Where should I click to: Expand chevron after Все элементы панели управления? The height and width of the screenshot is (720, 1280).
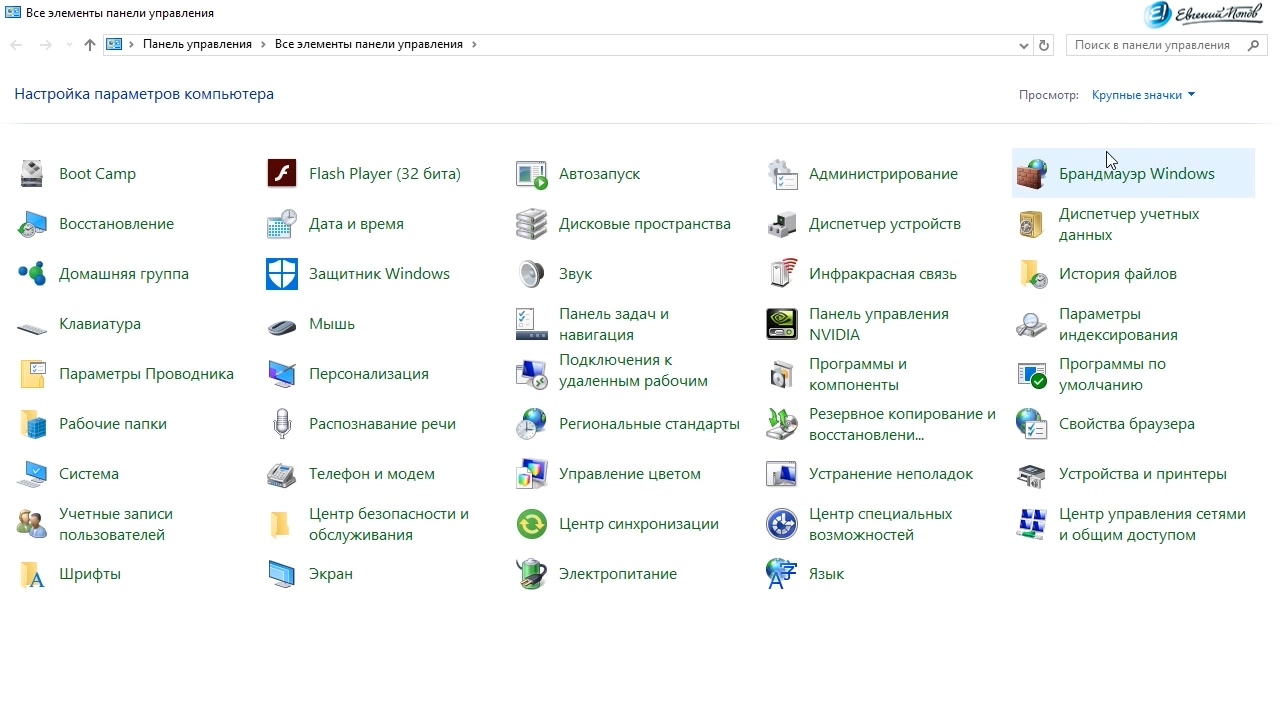(x=474, y=45)
